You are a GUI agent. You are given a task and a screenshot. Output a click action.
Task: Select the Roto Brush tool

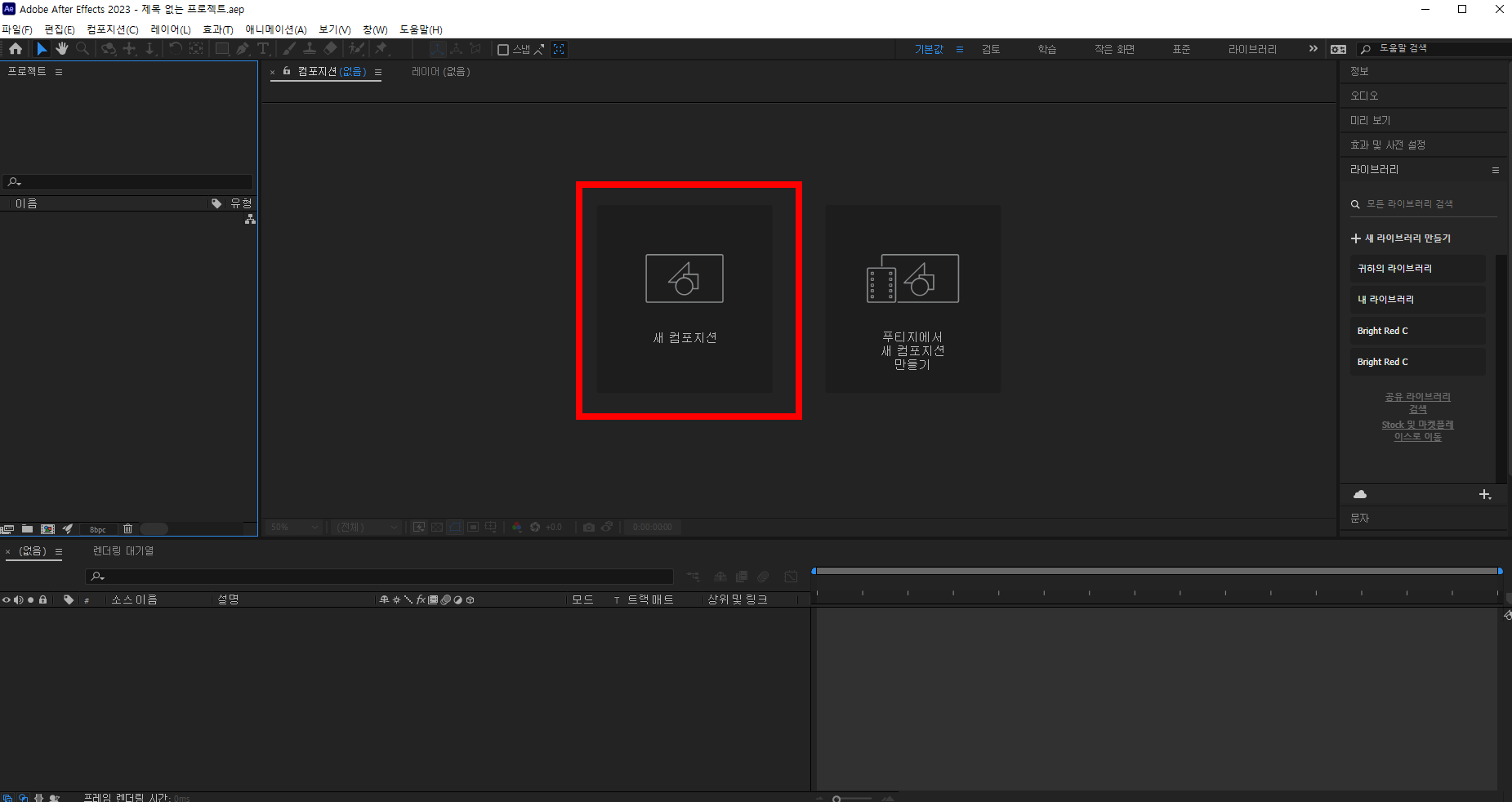pyautogui.click(x=357, y=49)
